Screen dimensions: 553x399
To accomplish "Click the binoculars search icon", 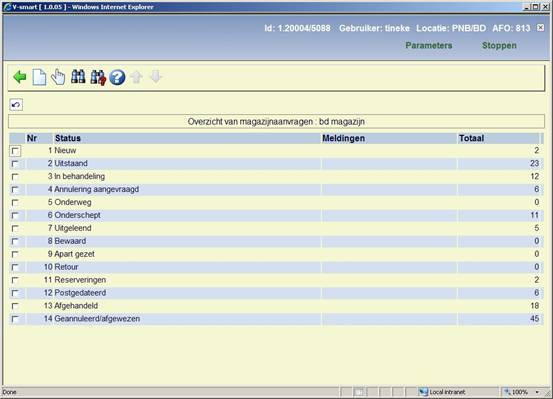I will (x=78, y=77).
